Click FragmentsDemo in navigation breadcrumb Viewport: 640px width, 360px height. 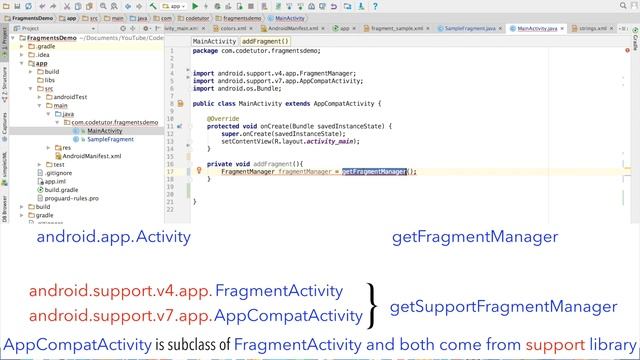coord(29,18)
